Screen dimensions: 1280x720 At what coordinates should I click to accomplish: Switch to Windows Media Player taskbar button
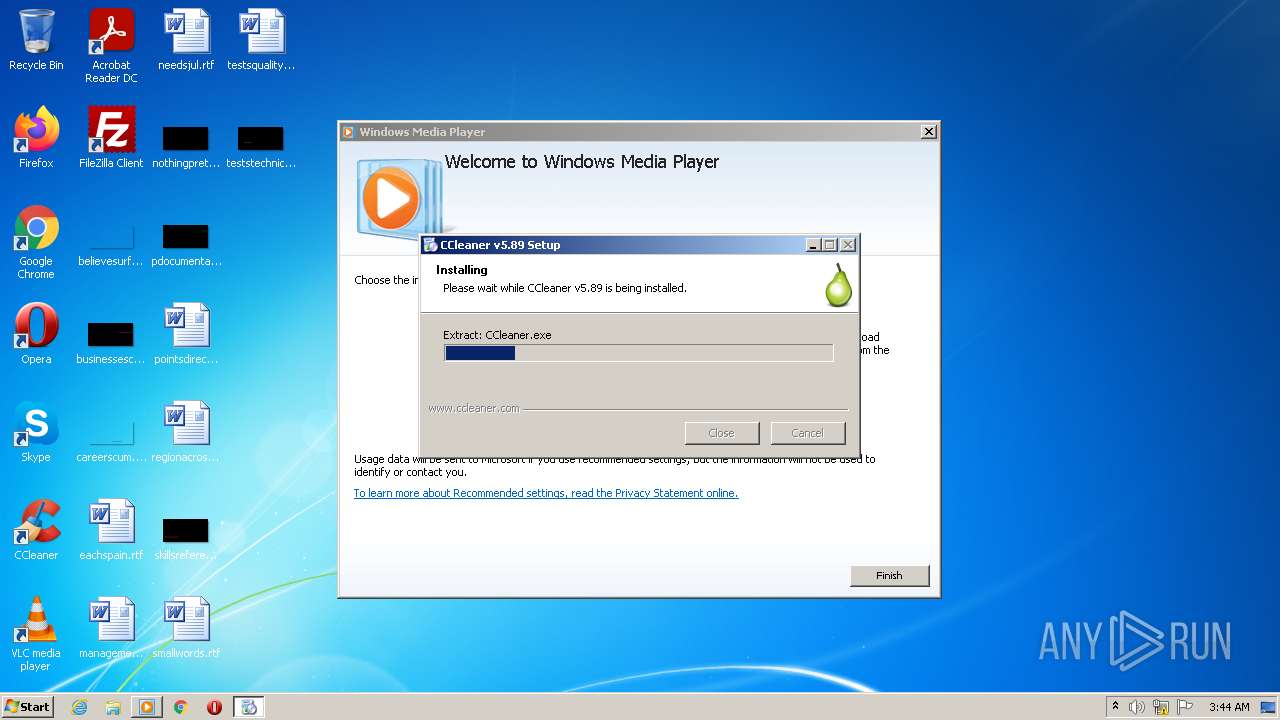146,707
